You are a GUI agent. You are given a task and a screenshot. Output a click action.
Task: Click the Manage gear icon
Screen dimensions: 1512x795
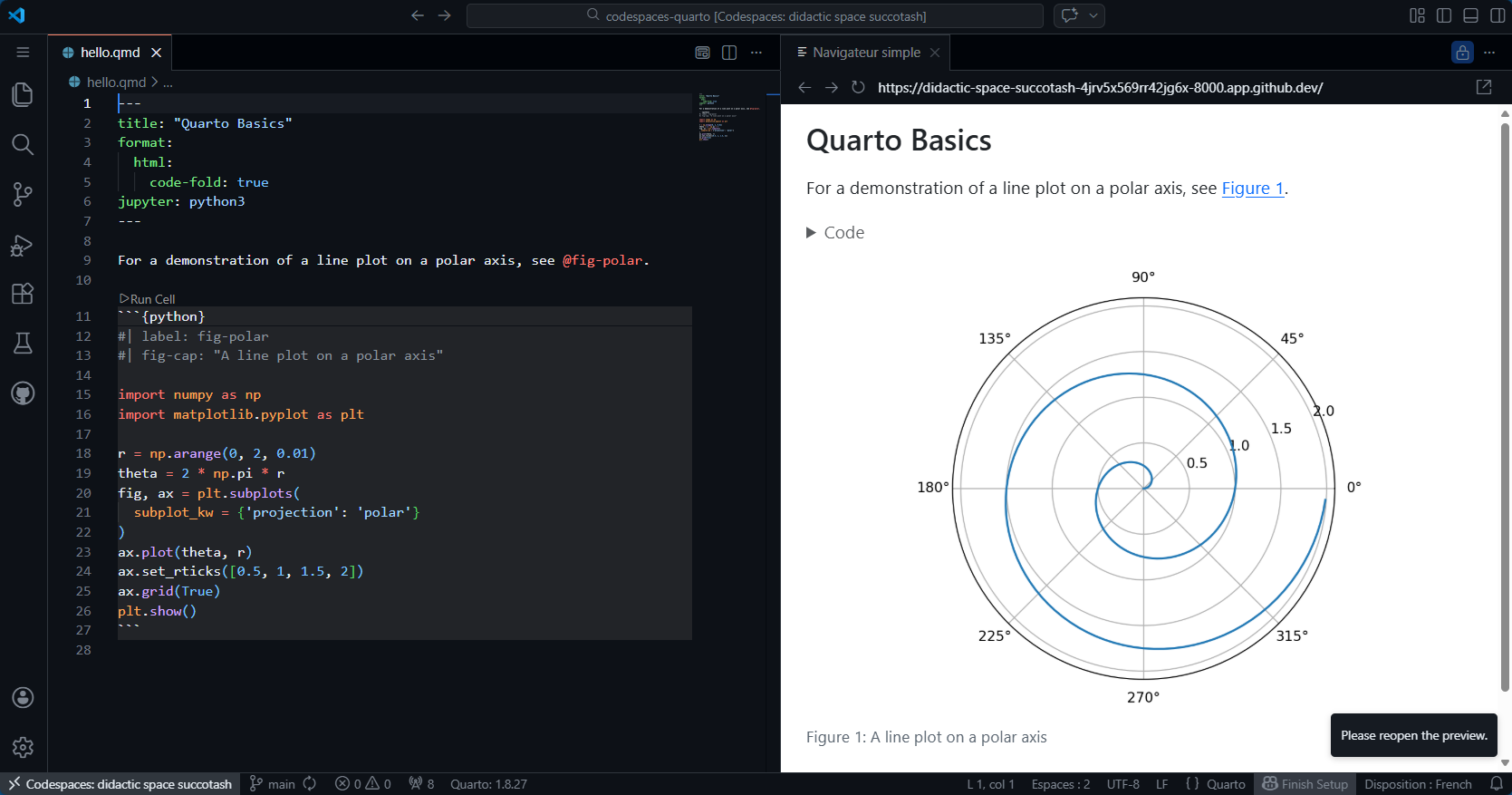[23, 746]
